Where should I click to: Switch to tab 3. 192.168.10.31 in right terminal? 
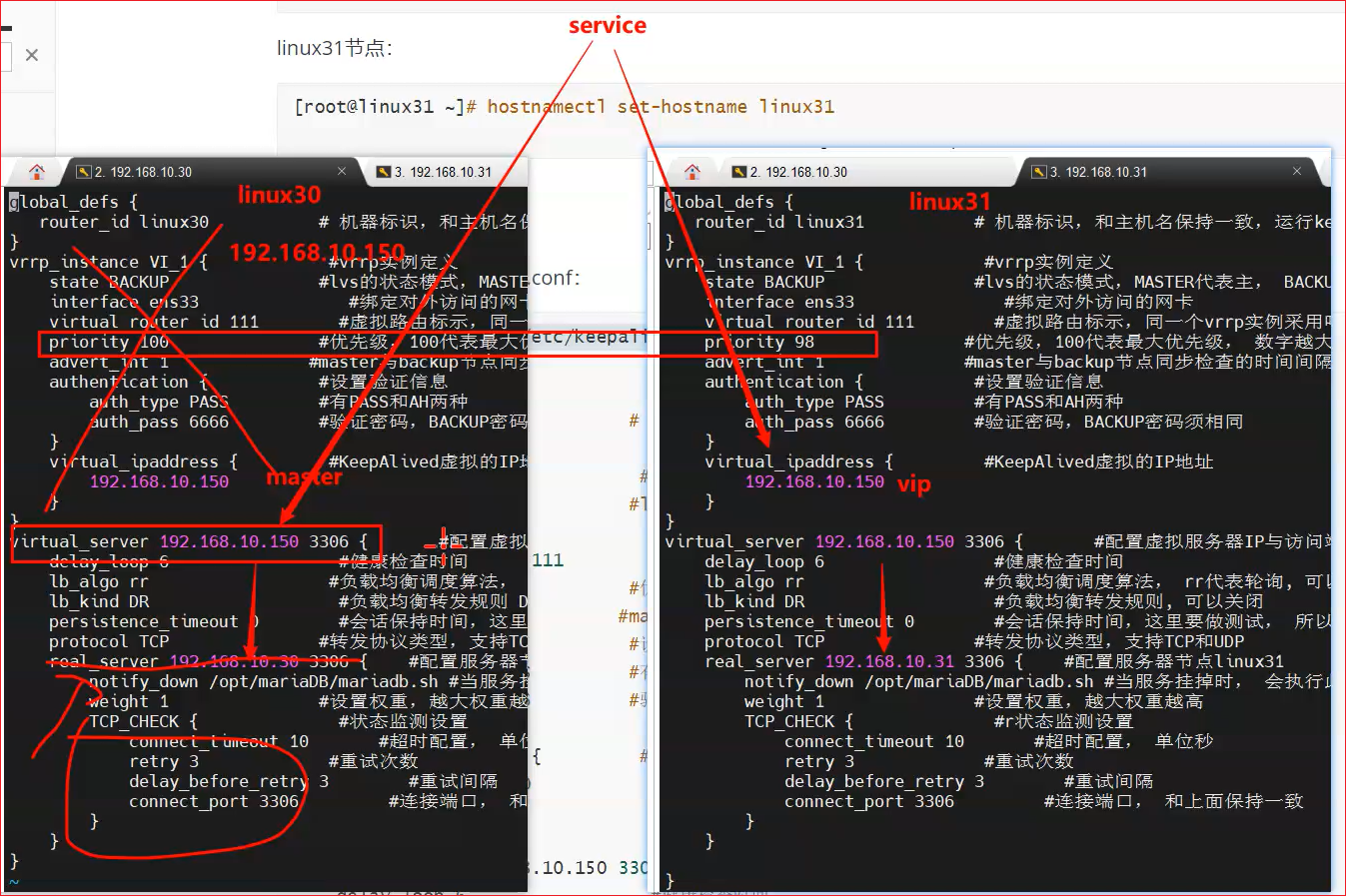pyautogui.click(x=1089, y=172)
